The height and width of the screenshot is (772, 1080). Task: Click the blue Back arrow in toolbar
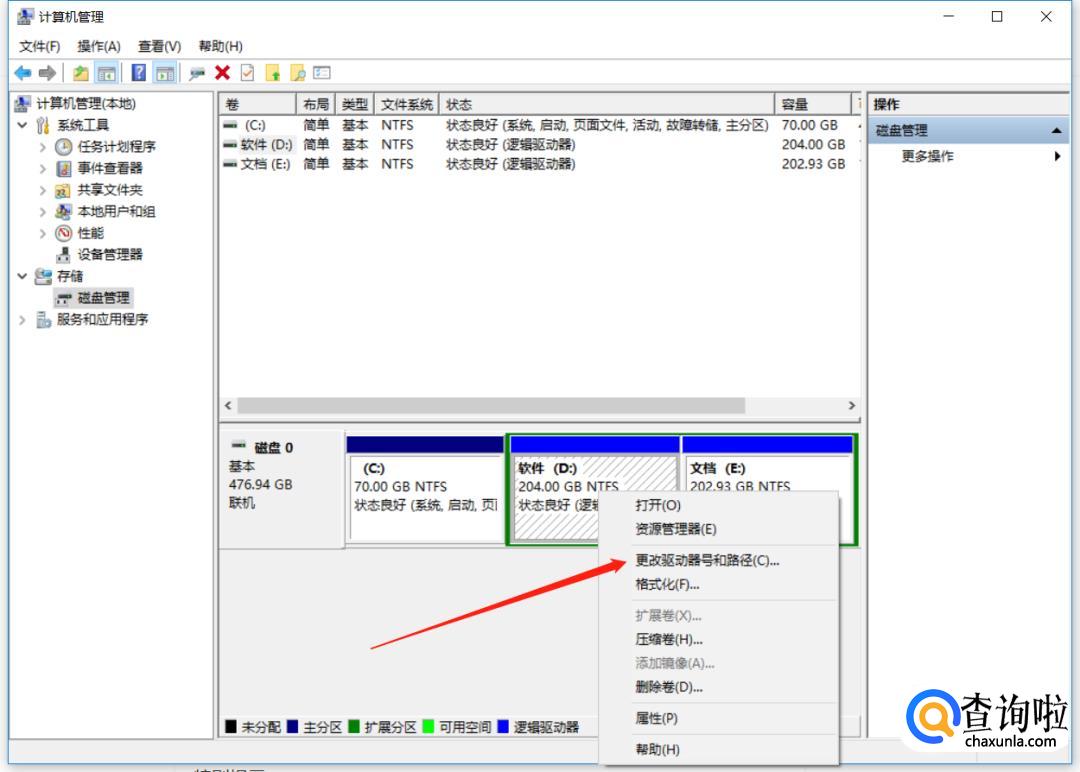click(x=22, y=73)
